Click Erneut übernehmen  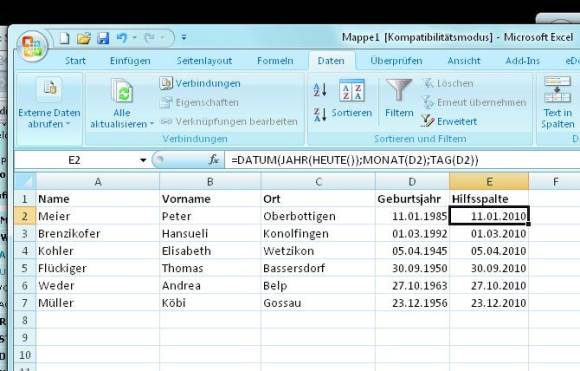click(474, 102)
